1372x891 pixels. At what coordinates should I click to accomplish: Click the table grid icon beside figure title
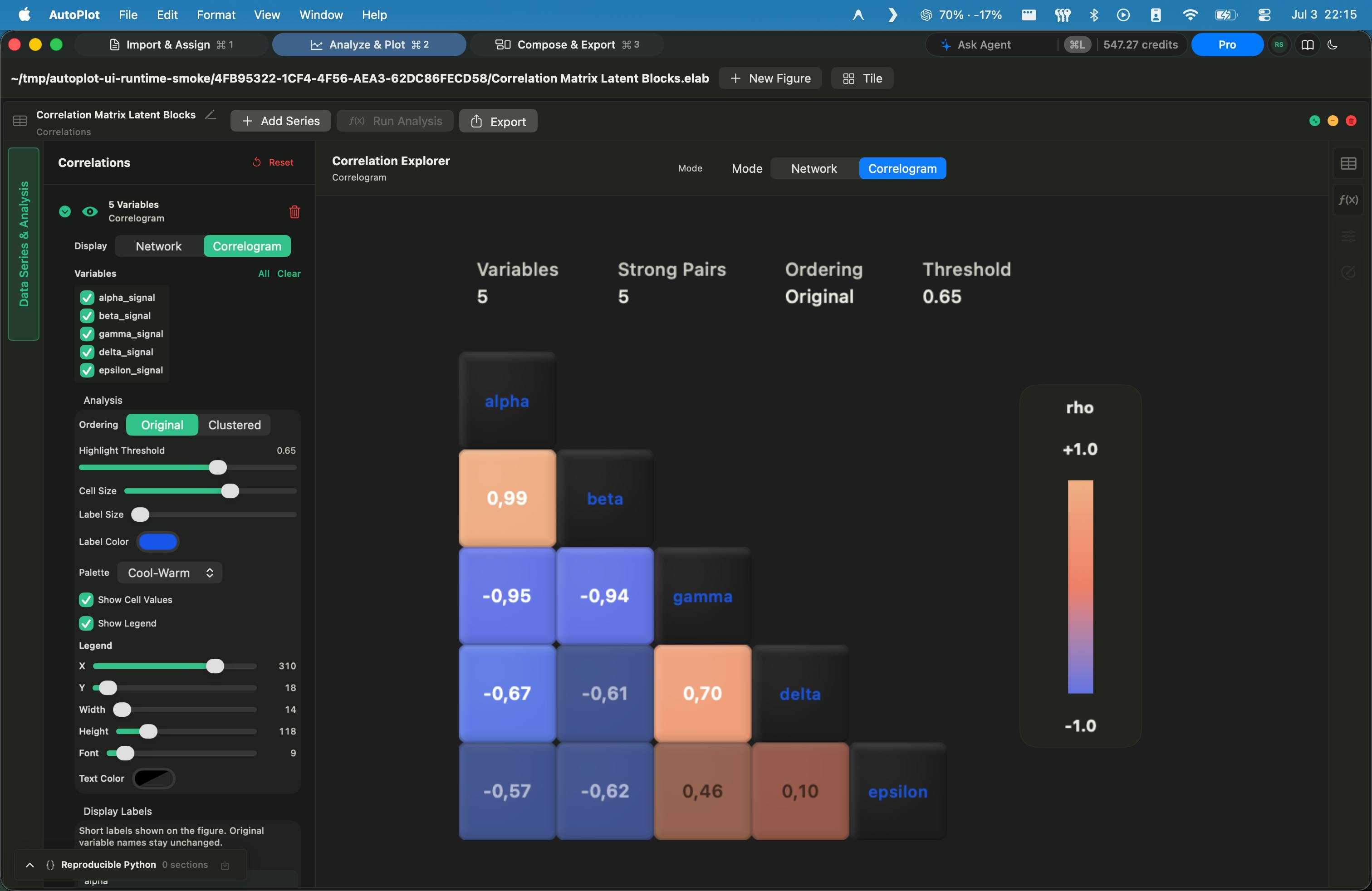[20, 121]
